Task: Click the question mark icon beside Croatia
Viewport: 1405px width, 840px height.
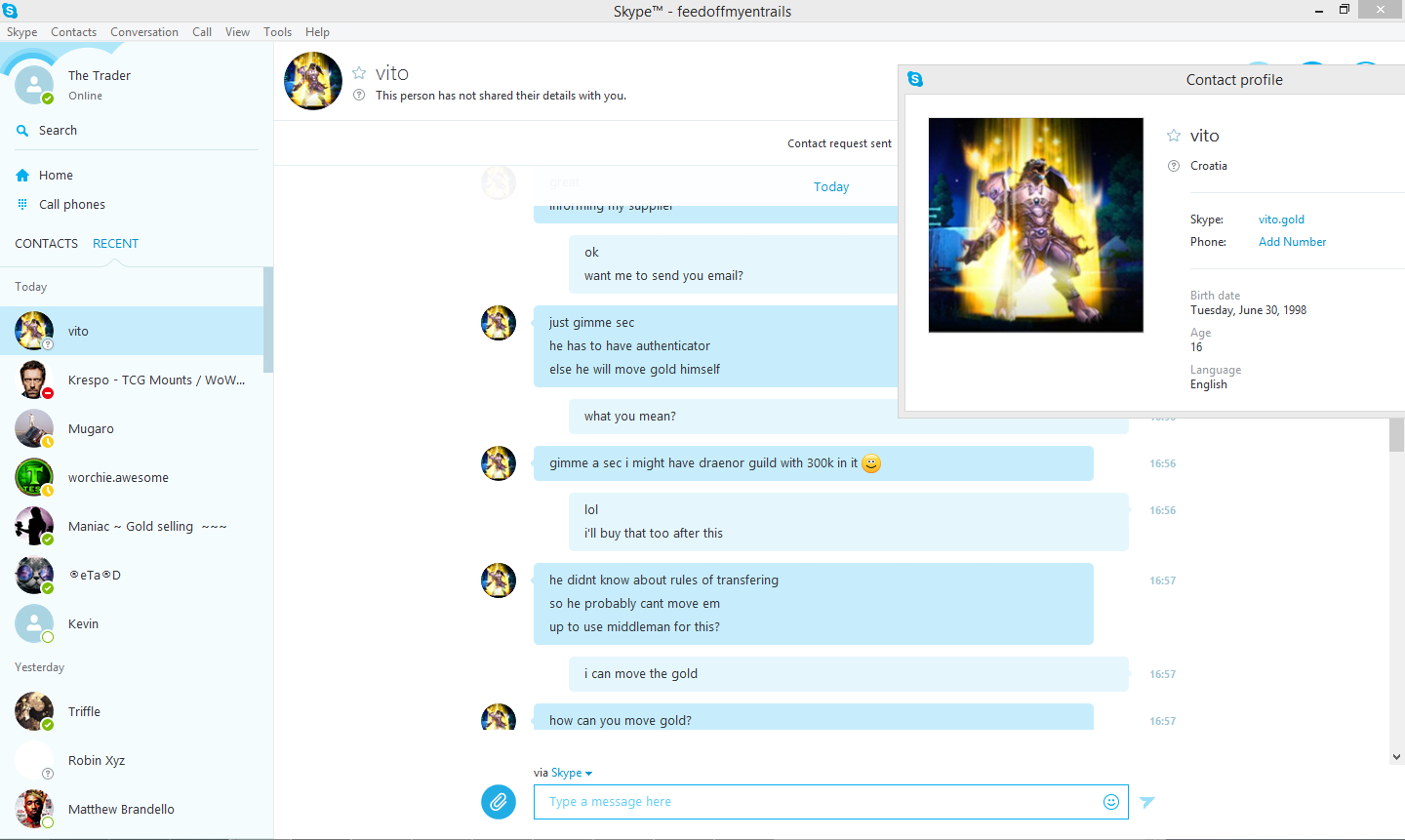Action: click(1174, 166)
